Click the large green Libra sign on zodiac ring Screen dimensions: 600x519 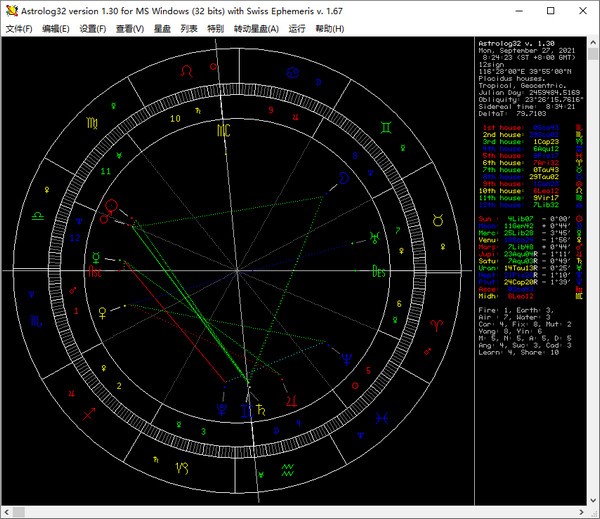pos(38,216)
